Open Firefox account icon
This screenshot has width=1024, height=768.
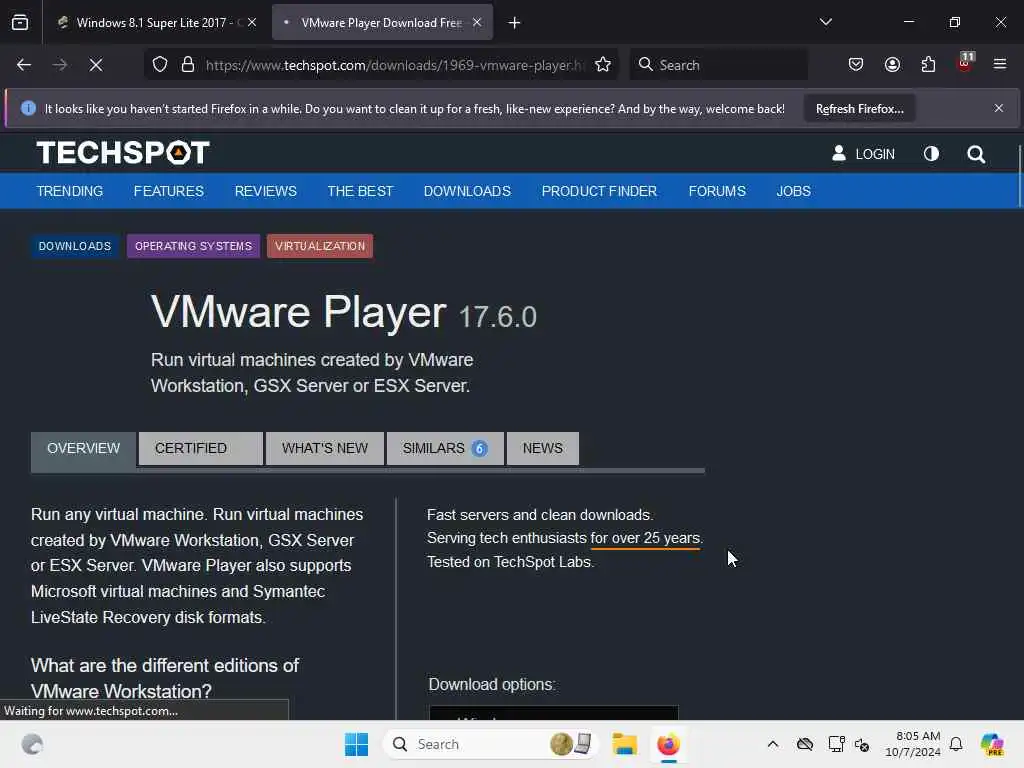(892, 65)
